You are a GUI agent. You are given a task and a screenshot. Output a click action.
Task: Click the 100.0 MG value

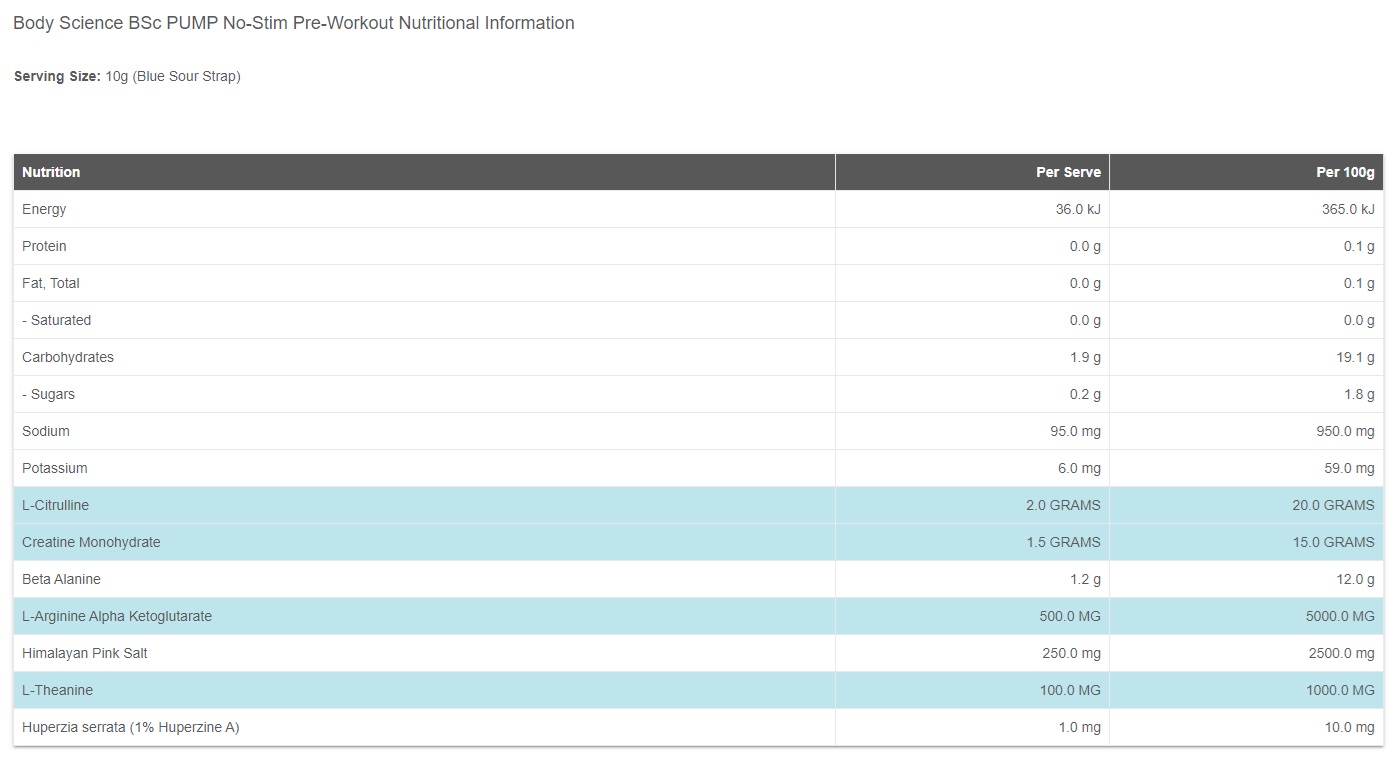point(1070,690)
